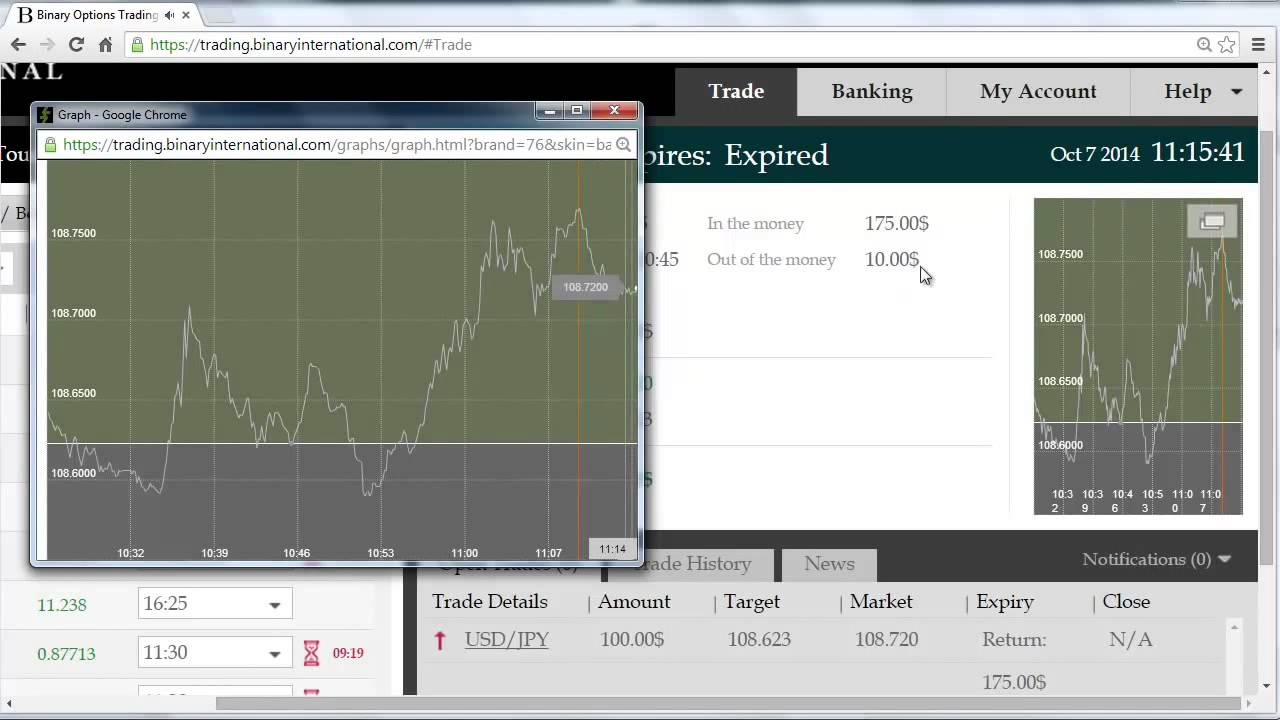
Task: Switch to the Trade tab
Action: click(x=736, y=91)
